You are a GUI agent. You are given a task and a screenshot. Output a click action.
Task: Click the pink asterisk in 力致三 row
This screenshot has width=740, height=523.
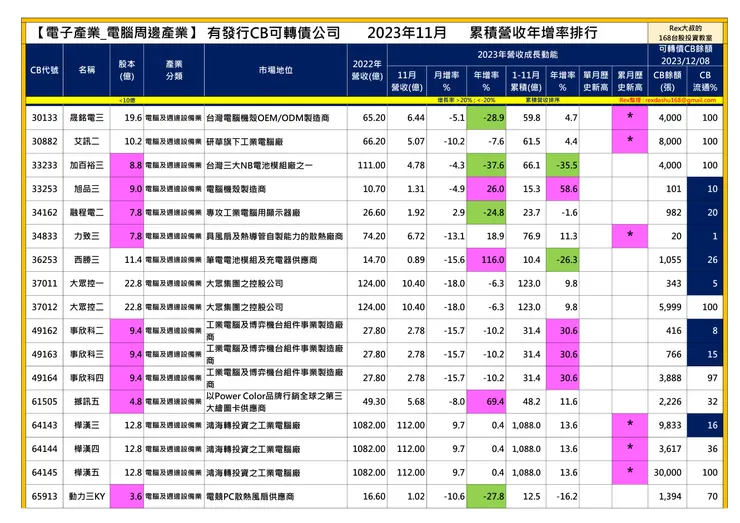pos(630,236)
